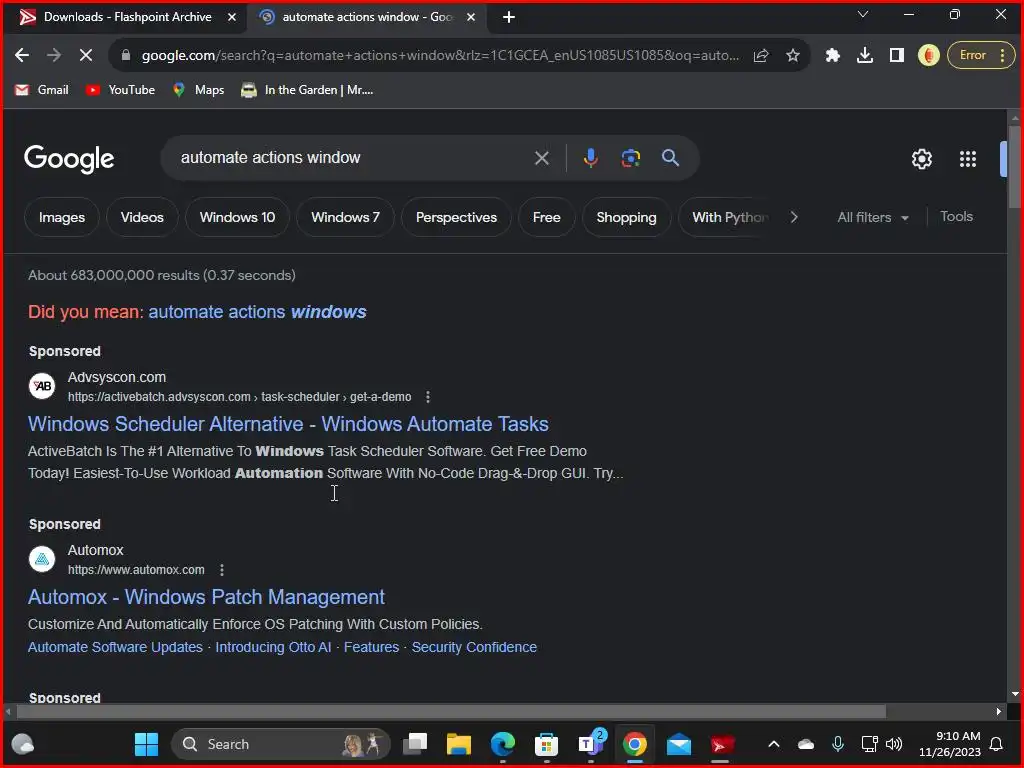The width and height of the screenshot is (1024, 768).
Task: Start a voice search with microphone
Action: (x=590, y=158)
